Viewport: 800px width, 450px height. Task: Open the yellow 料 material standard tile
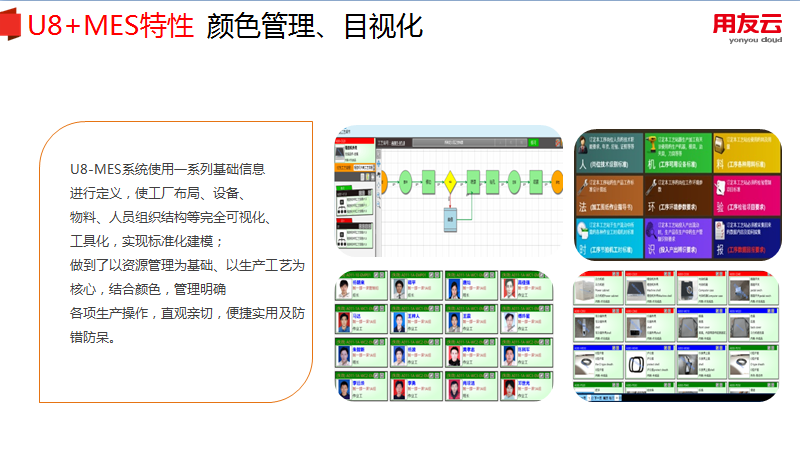(747, 152)
